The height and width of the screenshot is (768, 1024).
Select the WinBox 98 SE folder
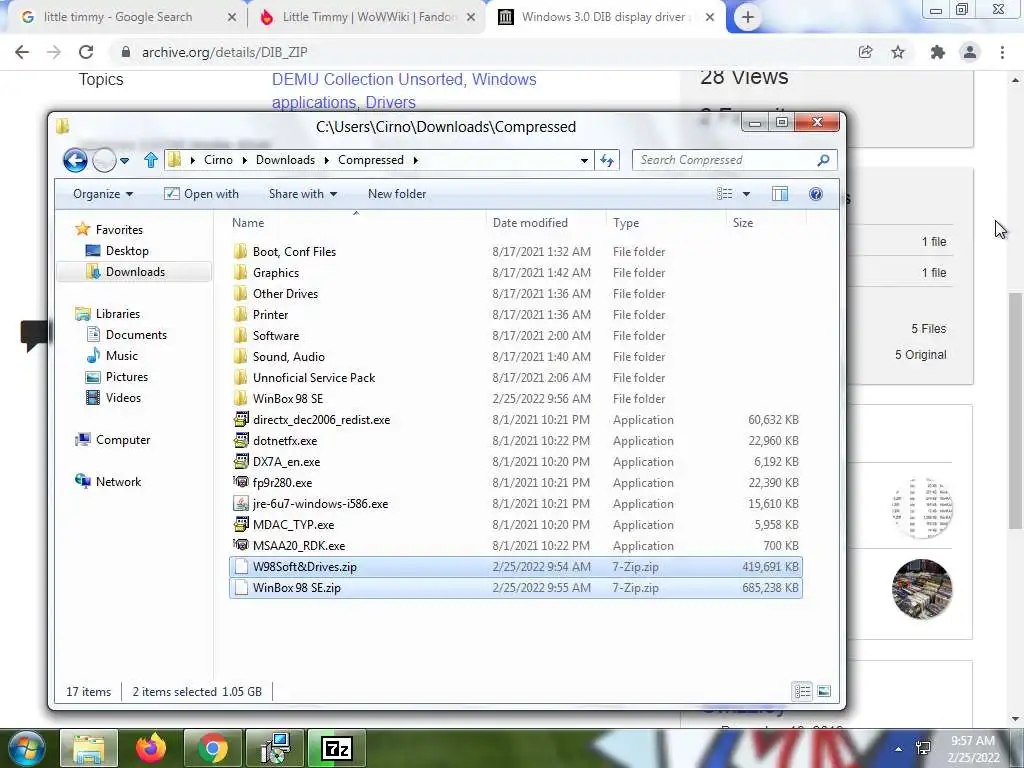pos(516,398)
